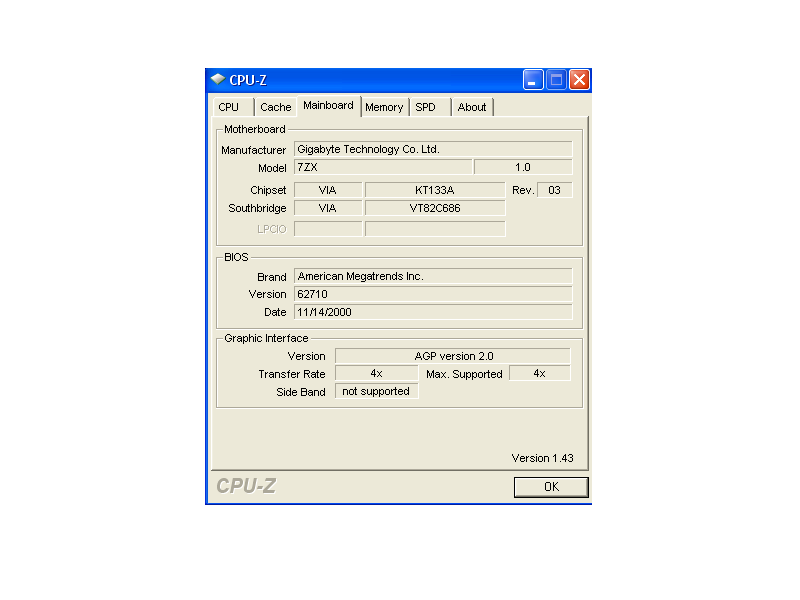Click the CPU-Z title bar icon
This screenshot has width=800, height=600.
click(x=218, y=79)
